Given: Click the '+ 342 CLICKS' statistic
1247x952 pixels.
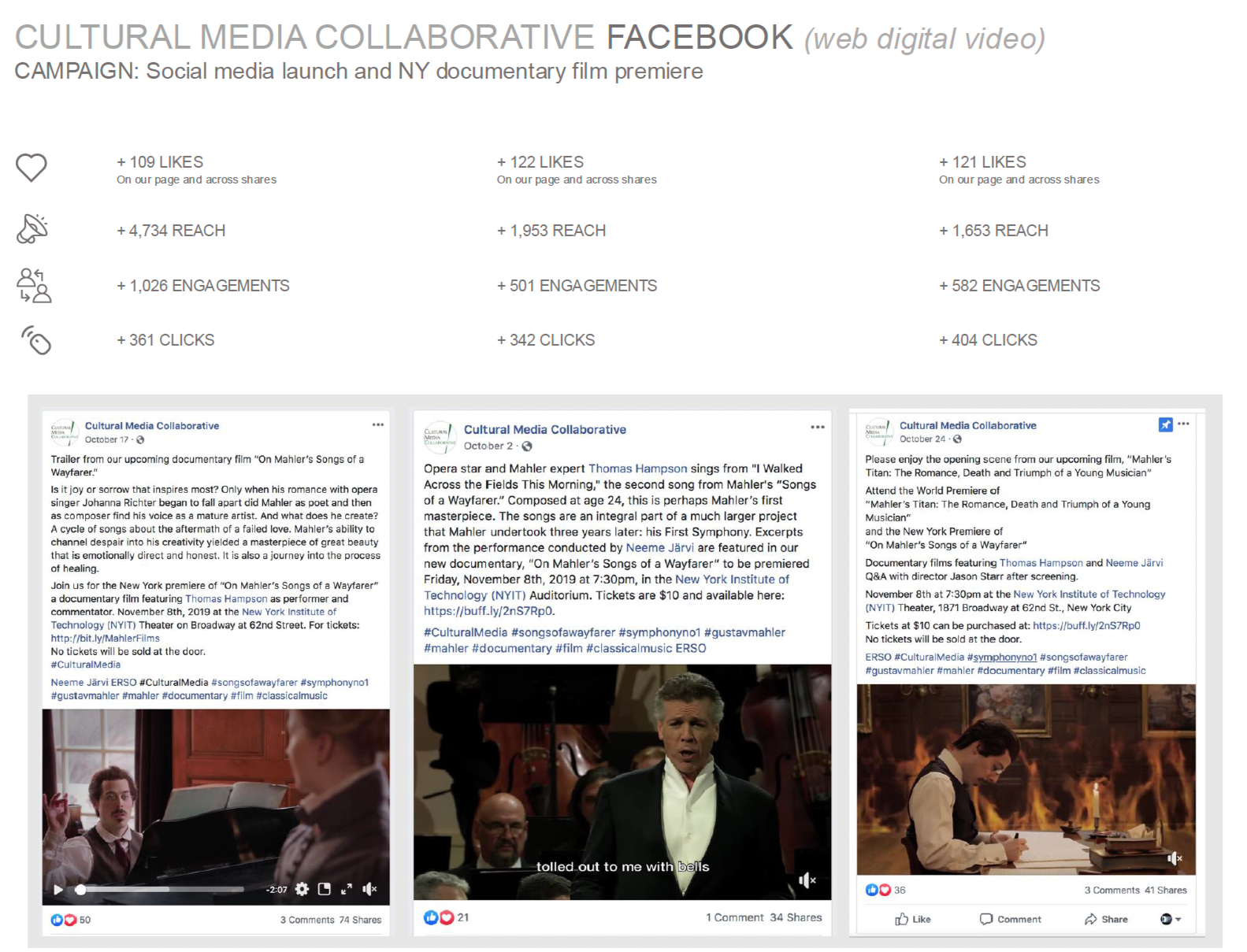Looking at the screenshot, I should tap(546, 340).
